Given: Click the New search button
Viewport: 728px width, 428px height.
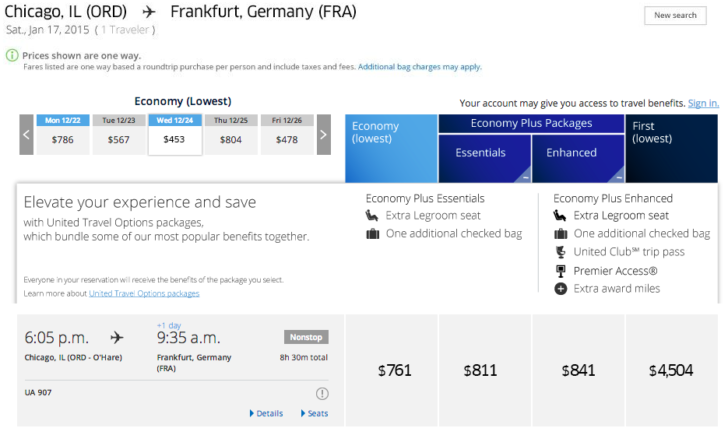Looking at the screenshot, I should tap(675, 15).
